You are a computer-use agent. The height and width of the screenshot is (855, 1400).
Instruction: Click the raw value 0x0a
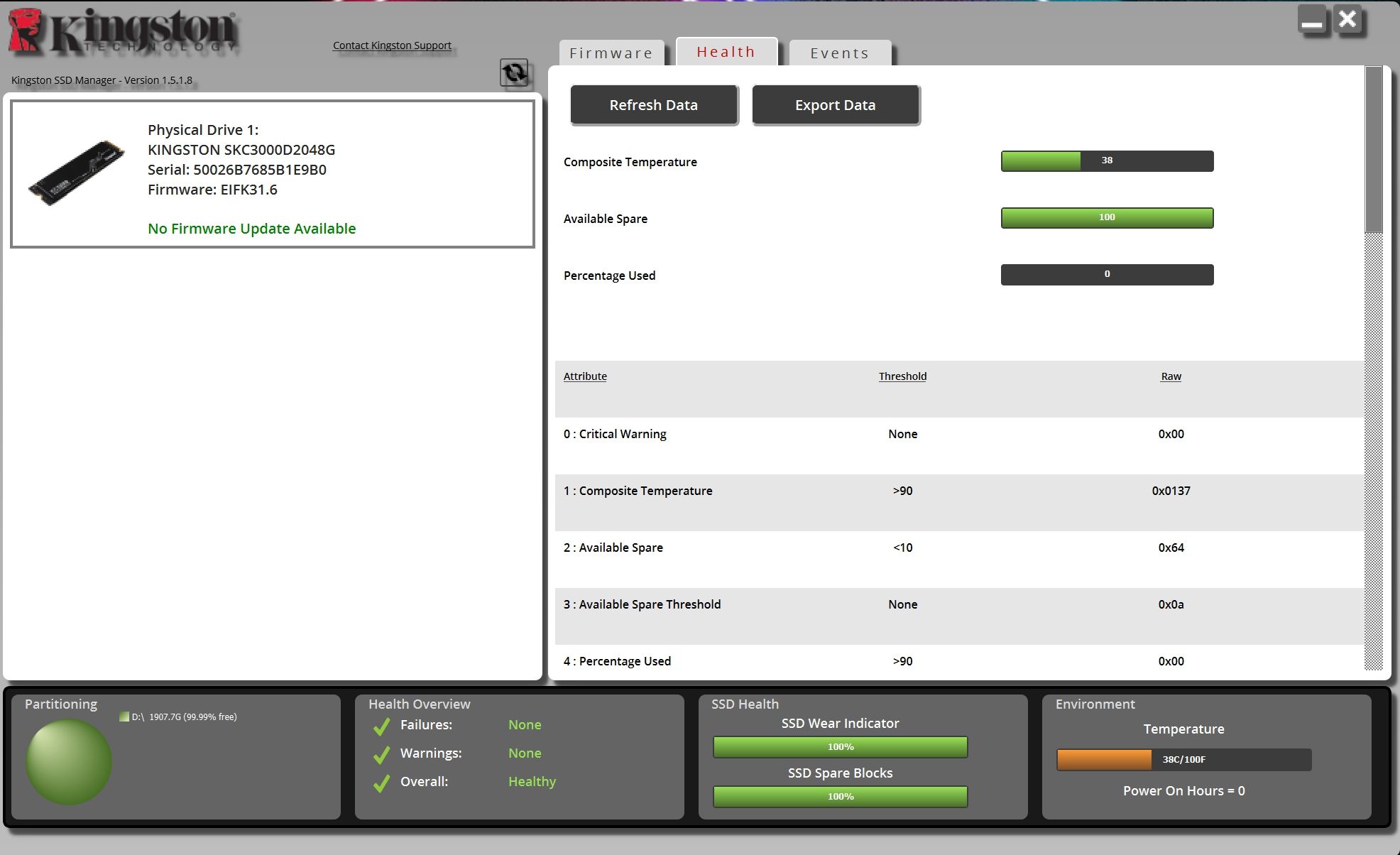pos(1171,604)
